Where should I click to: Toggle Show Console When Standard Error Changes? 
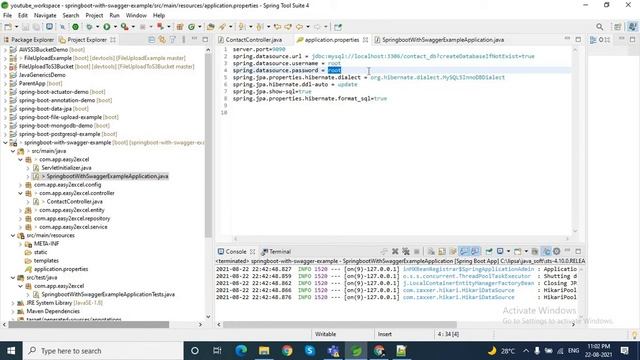pyautogui.click(x=475, y=251)
